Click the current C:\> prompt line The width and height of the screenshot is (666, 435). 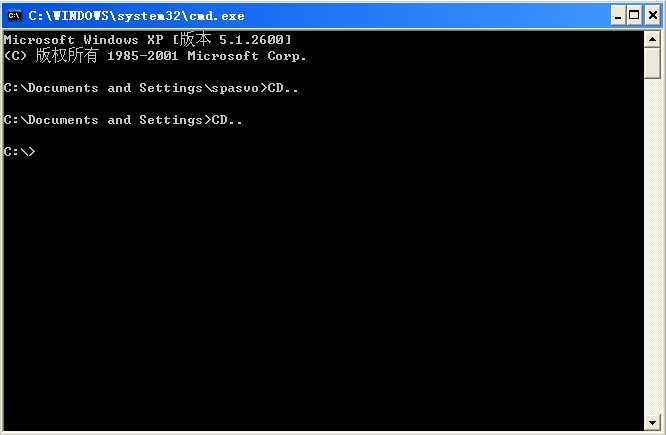point(20,152)
